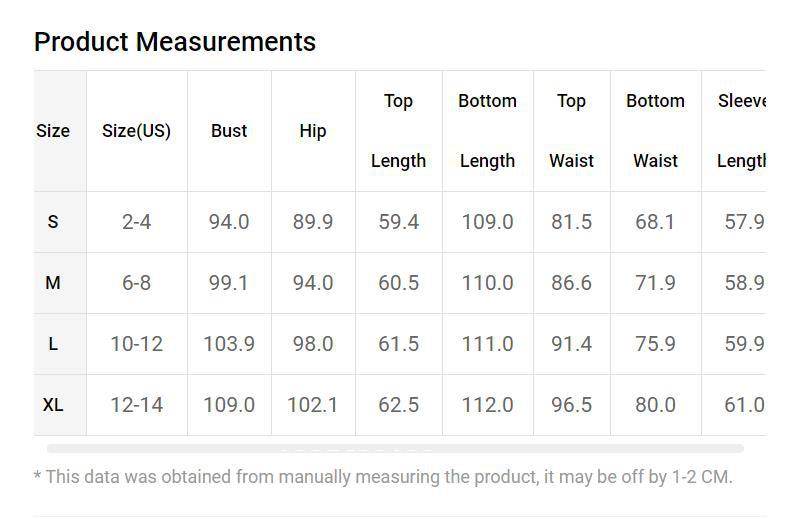Click the Top Waist column header

click(x=572, y=131)
